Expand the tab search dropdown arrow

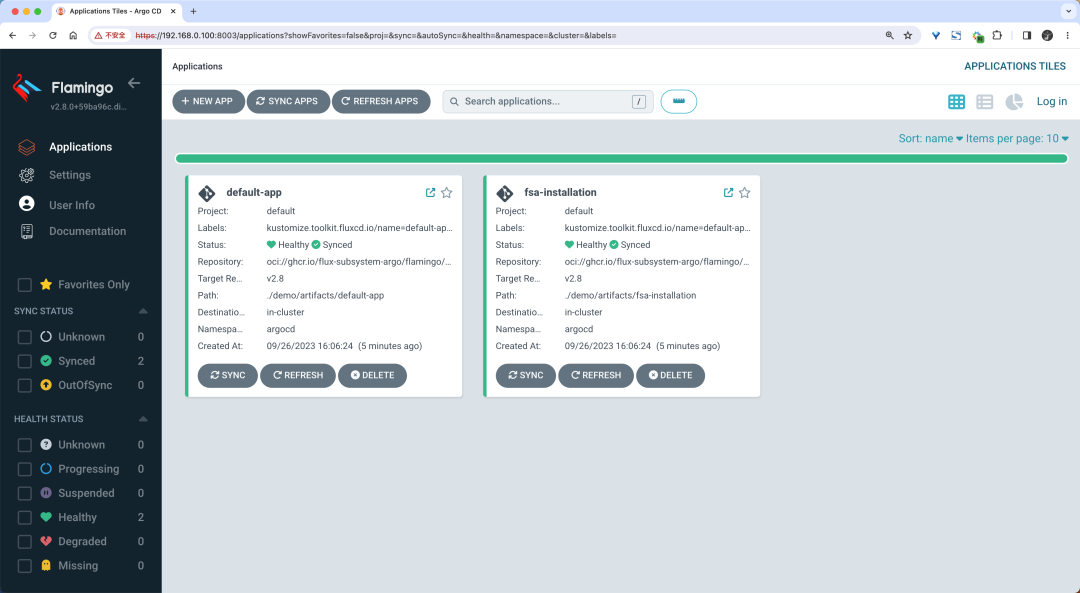(x=1068, y=11)
